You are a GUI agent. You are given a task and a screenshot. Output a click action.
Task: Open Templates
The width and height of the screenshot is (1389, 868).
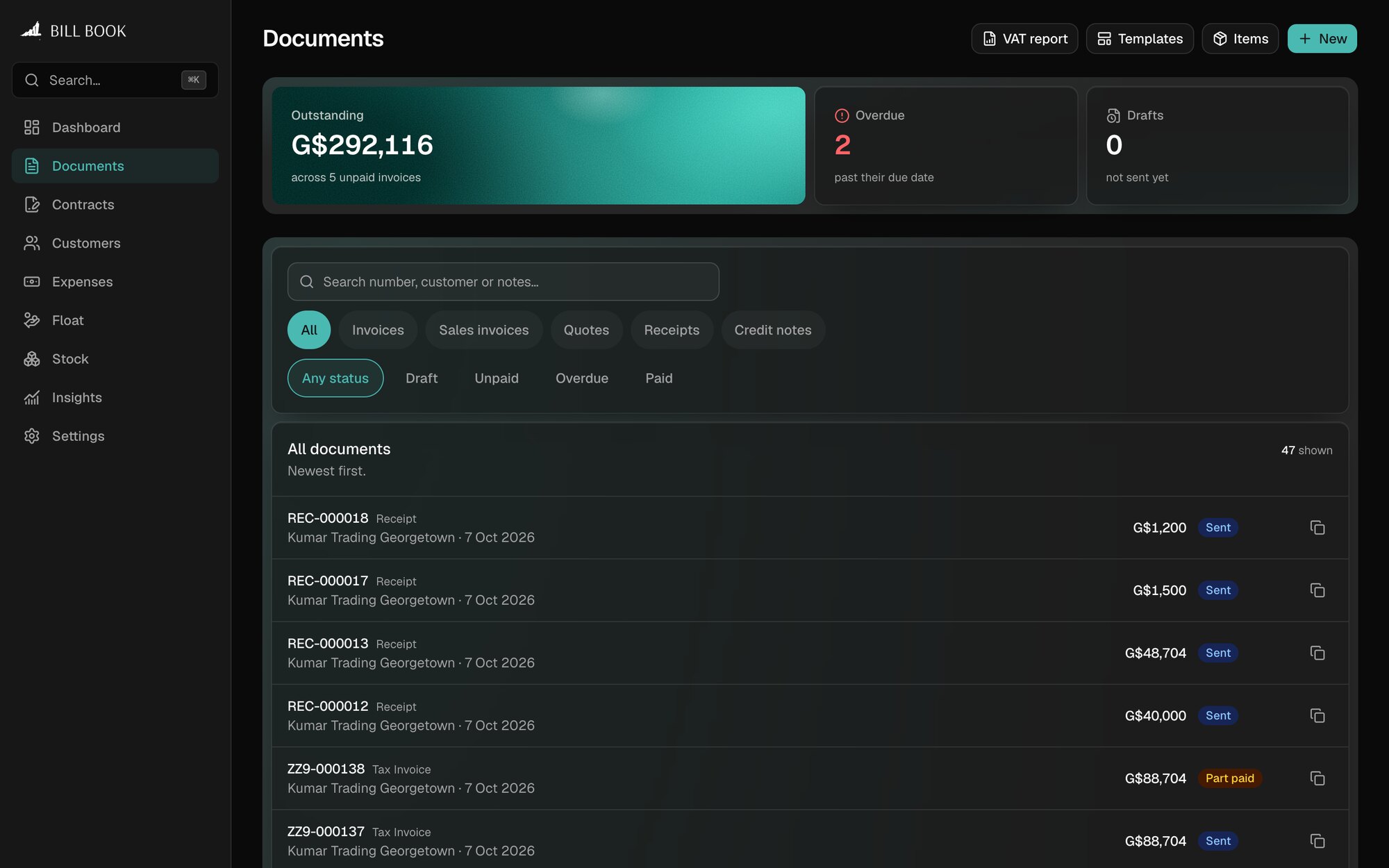tap(1140, 38)
